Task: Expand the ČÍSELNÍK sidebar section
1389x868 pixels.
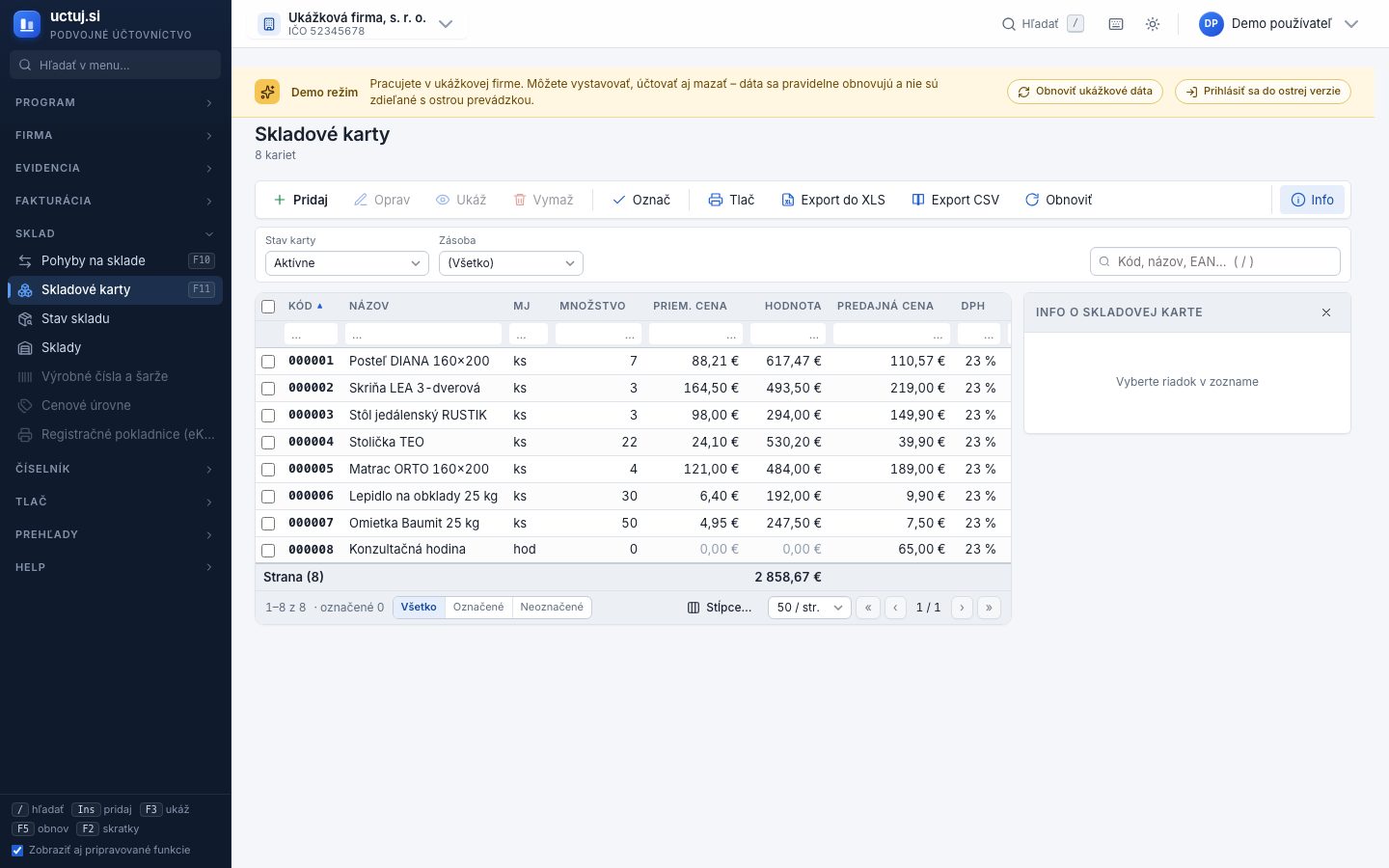Action: click(116, 469)
